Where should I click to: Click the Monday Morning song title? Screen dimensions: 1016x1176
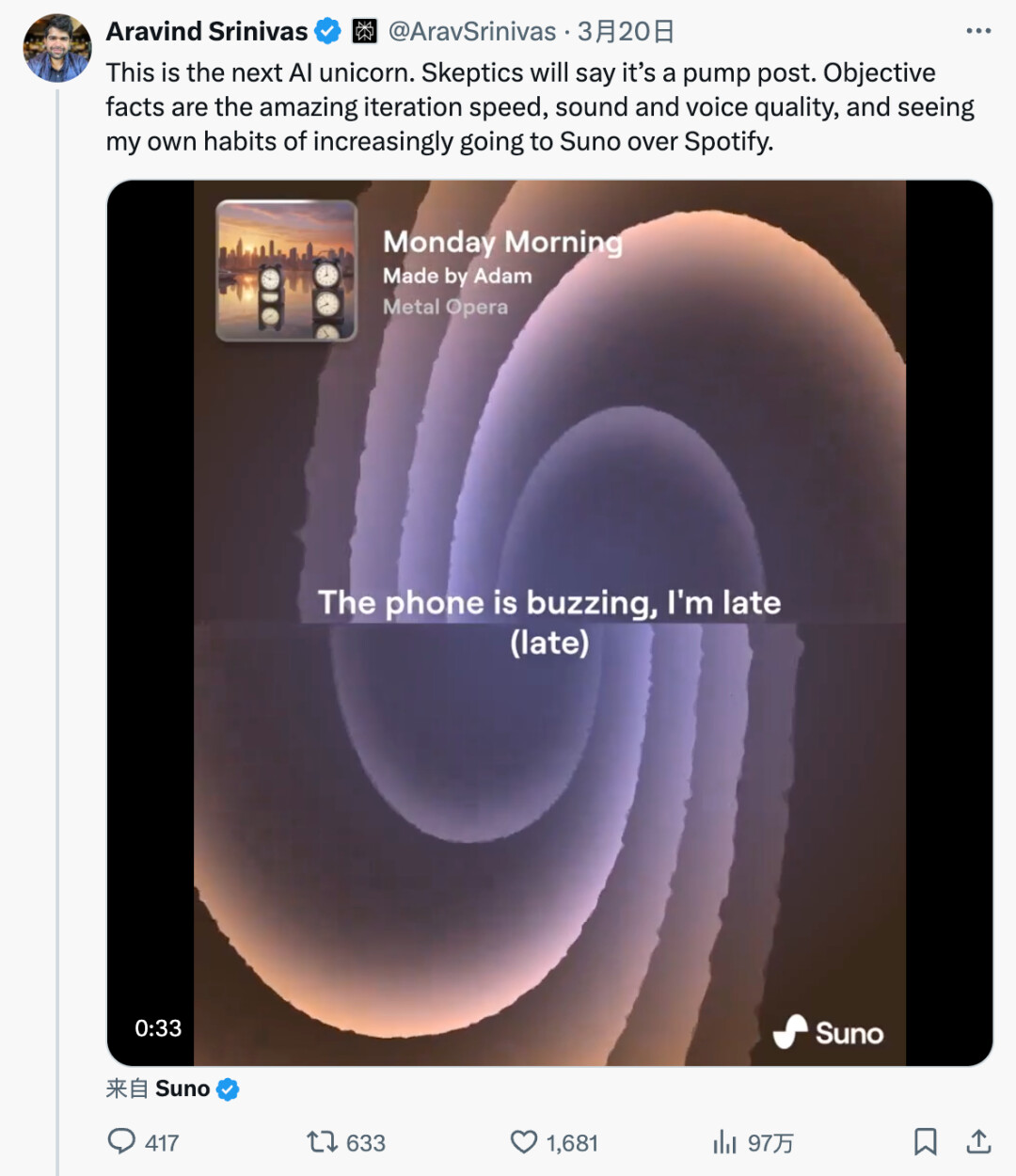(x=502, y=242)
